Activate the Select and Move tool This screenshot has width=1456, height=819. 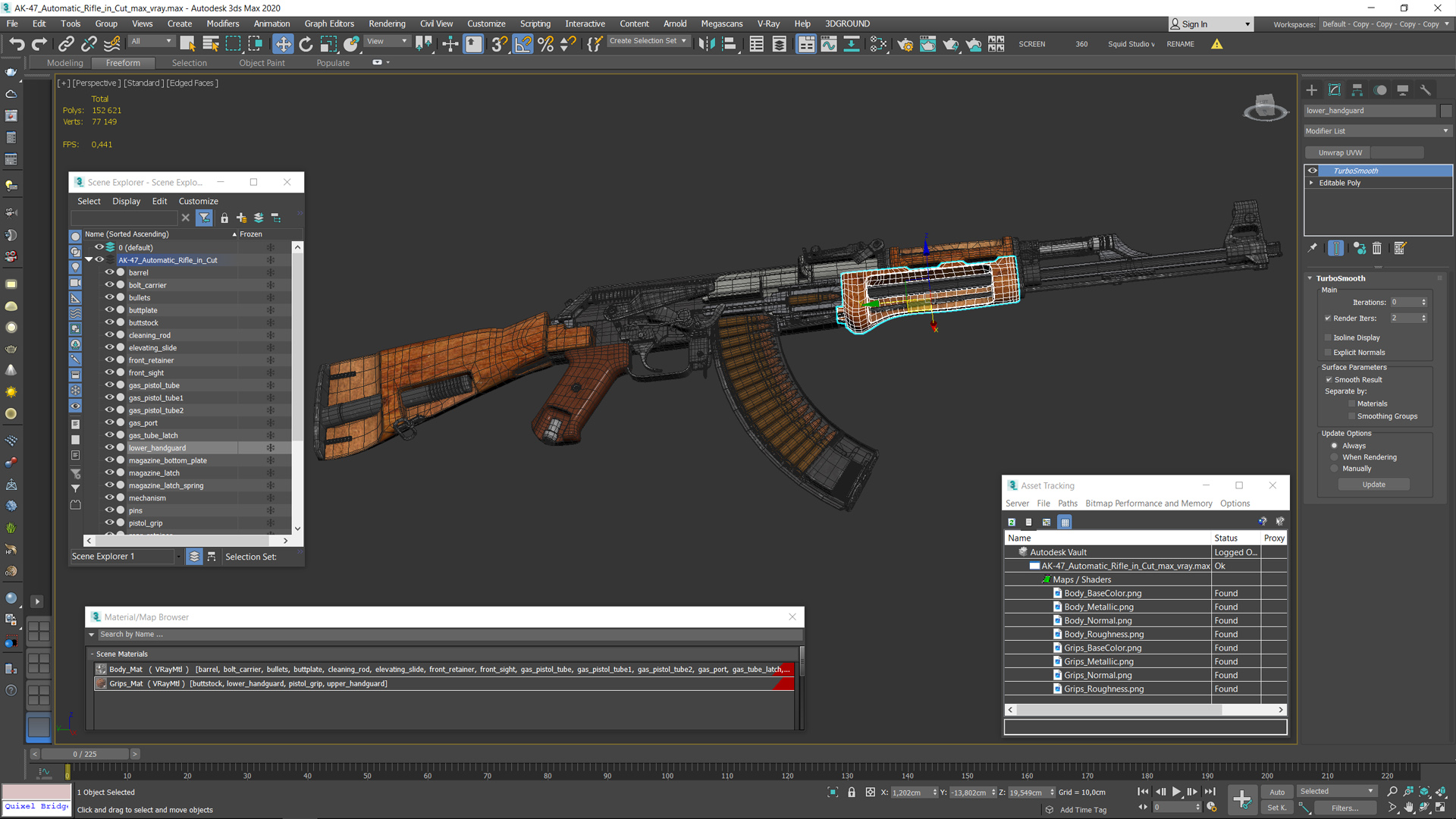click(x=283, y=44)
